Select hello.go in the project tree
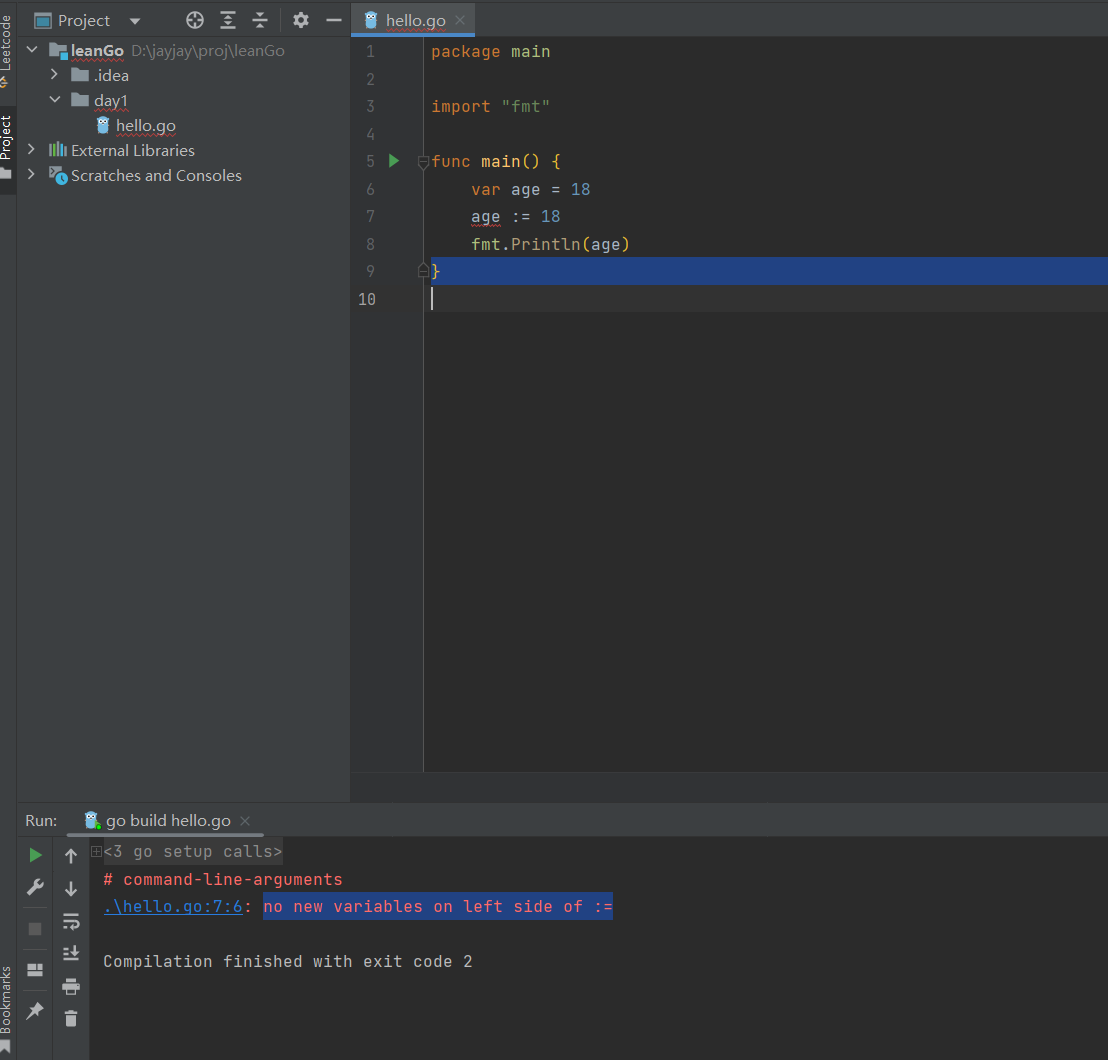Screen dimensions: 1108x1060 point(145,126)
